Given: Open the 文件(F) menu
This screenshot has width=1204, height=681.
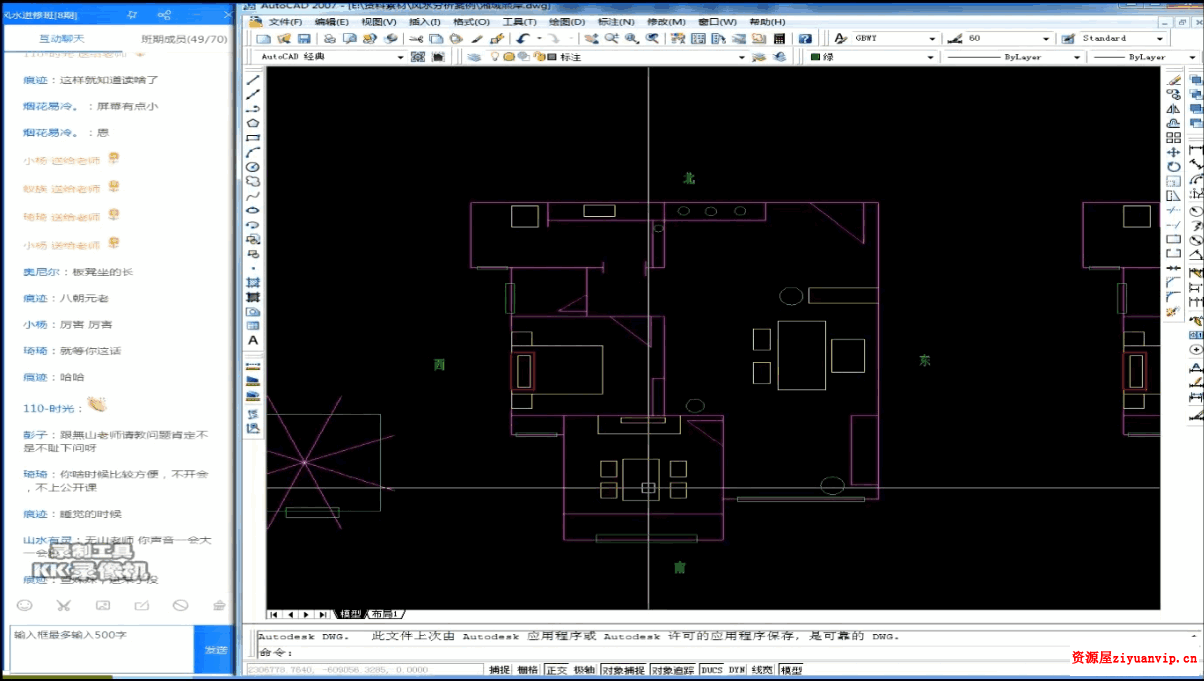Looking at the screenshot, I should pyautogui.click(x=285, y=22).
